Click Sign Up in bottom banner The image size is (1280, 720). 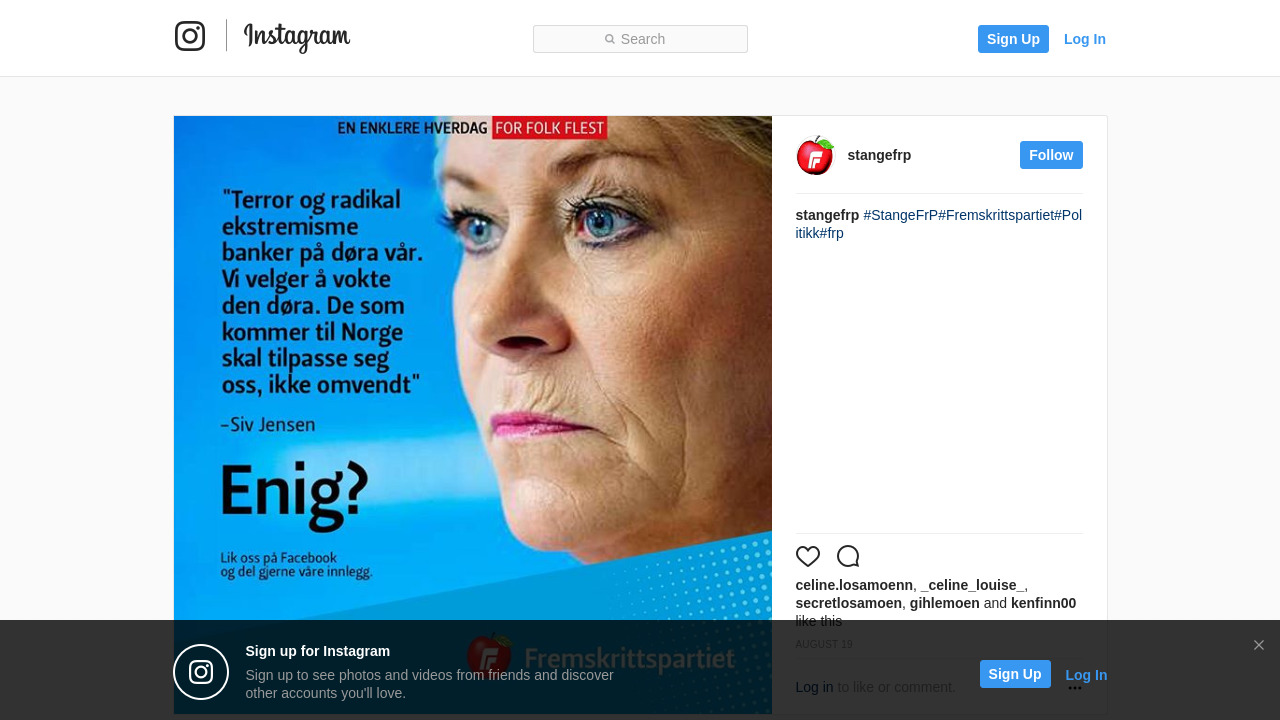click(1015, 674)
